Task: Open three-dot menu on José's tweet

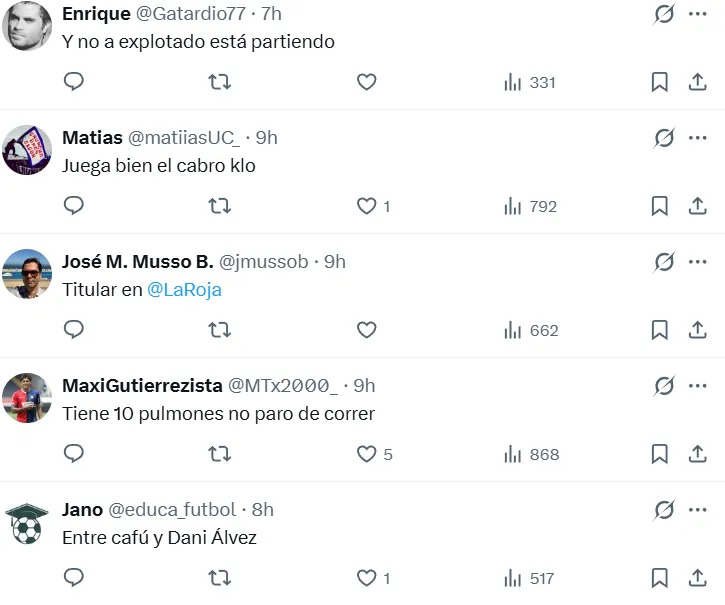Action: coord(697,262)
